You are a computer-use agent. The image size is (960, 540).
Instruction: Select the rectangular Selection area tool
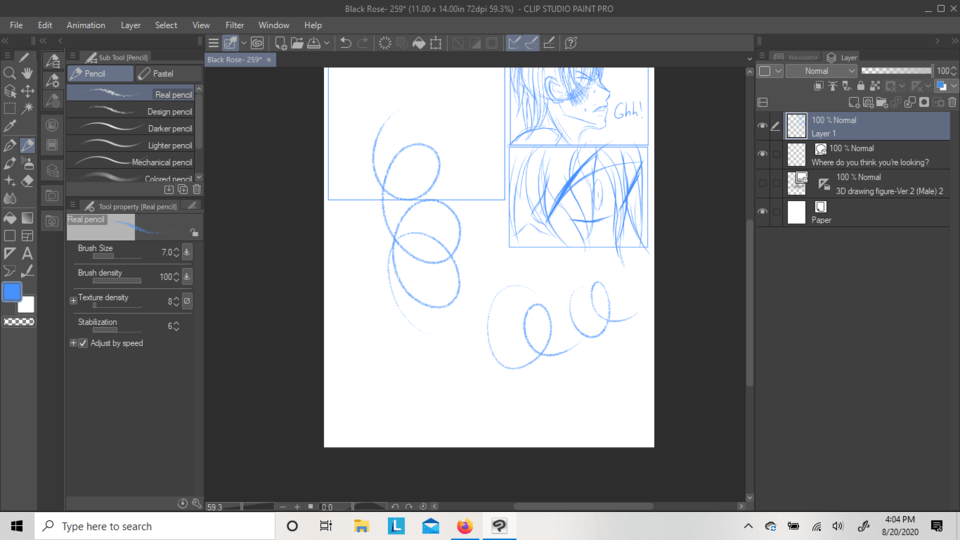[10, 109]
